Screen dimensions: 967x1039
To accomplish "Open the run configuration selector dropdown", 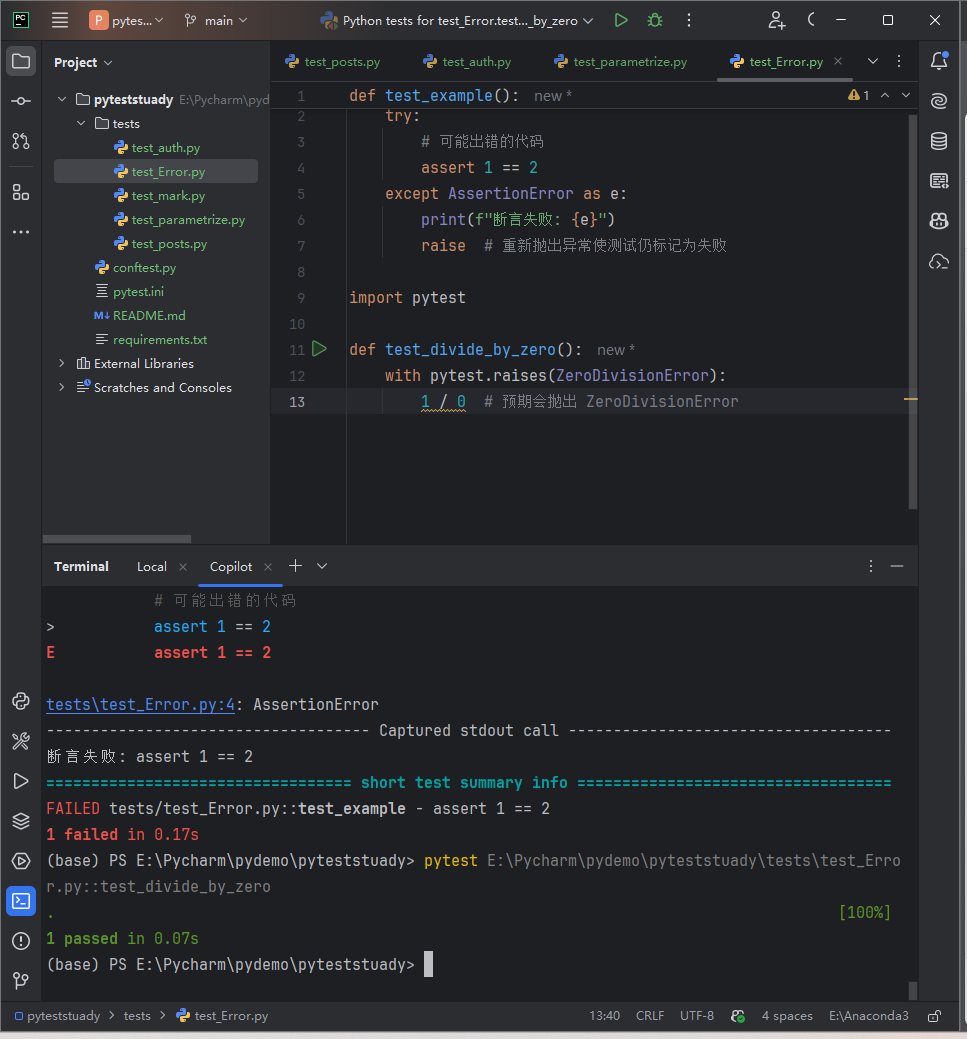I will (457, 21).
